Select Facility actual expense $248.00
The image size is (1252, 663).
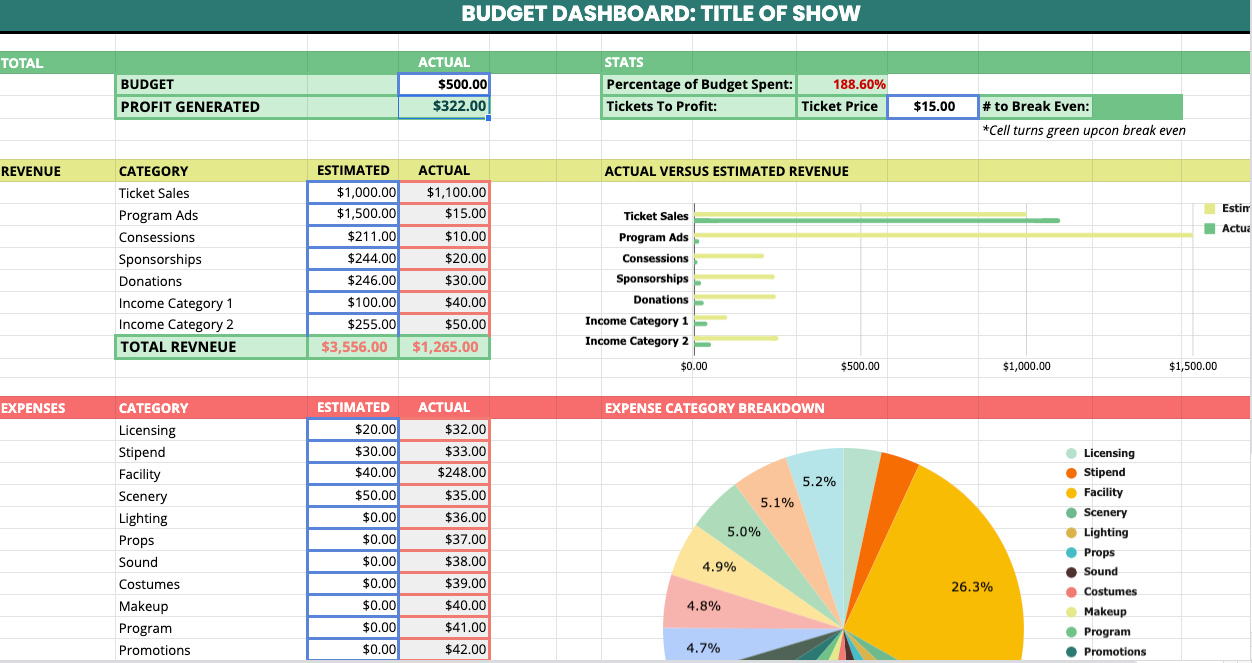coord(444,473)
